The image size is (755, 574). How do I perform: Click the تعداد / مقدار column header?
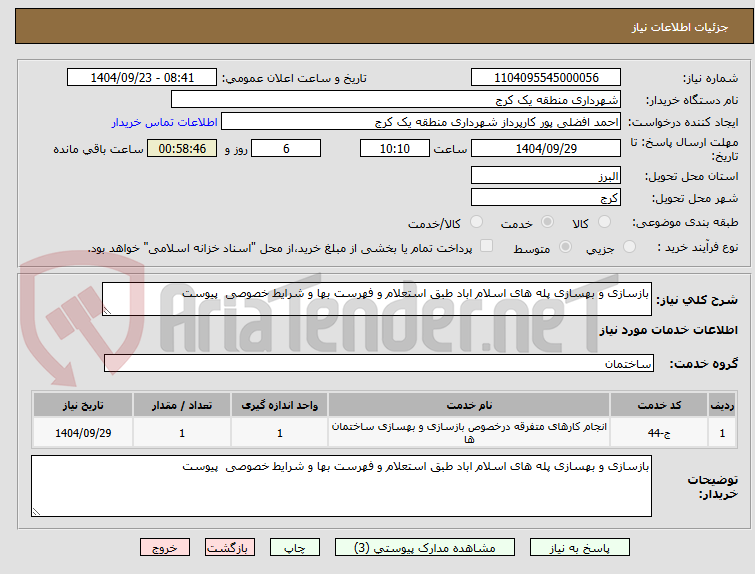click(x=182, y=405)
